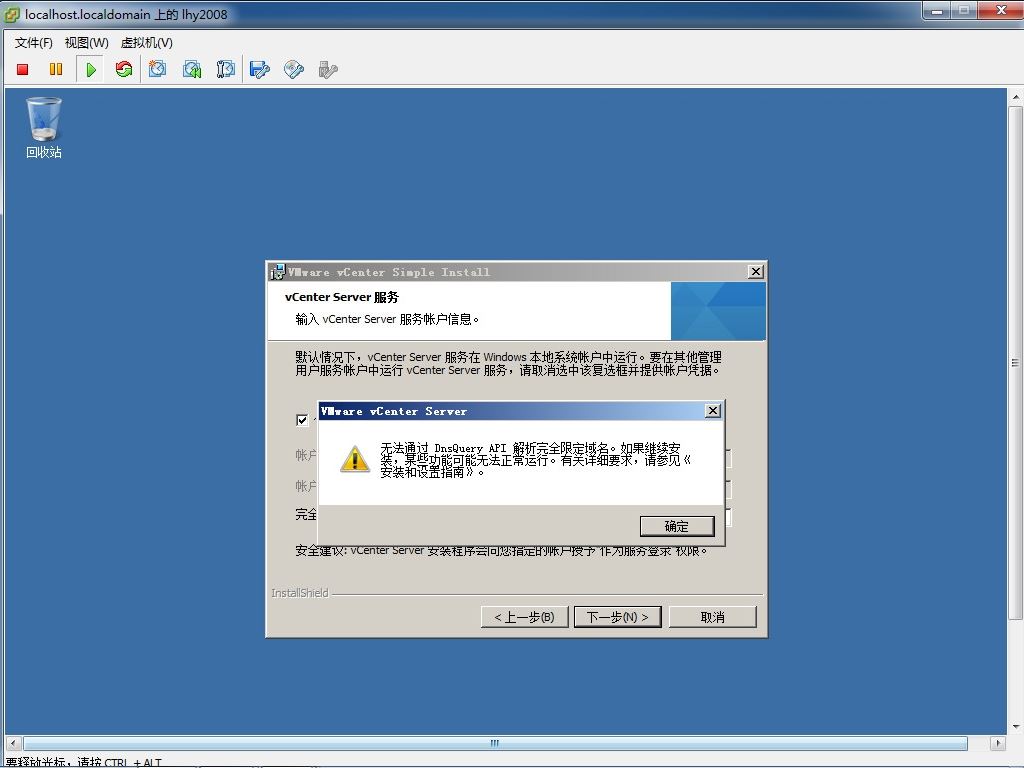Click 确定 in the warning dialog
Screen dimensions: 1024x768
tap(677, 526)
